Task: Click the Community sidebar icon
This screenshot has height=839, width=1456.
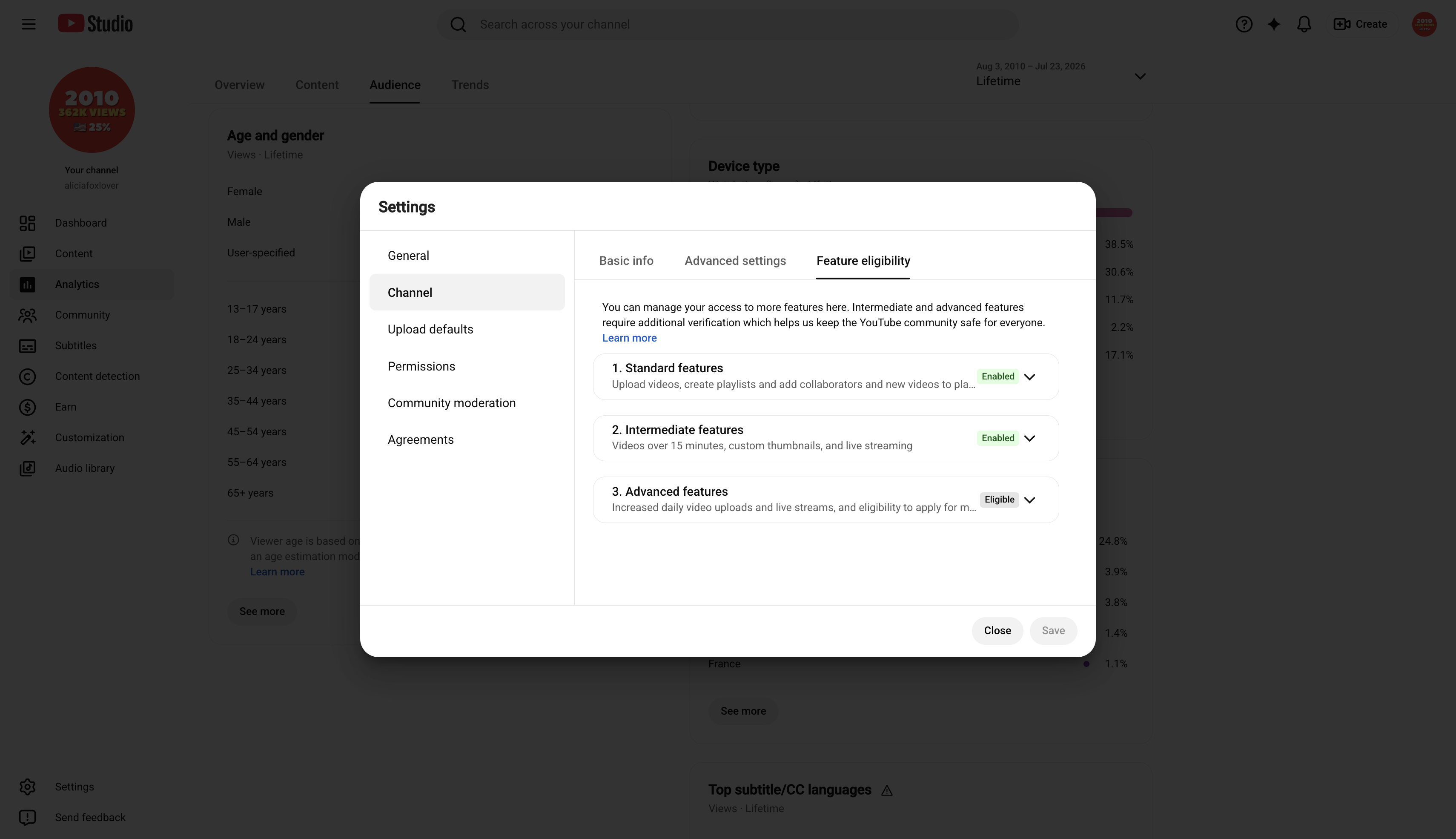Action: click(x=27, y=315)
